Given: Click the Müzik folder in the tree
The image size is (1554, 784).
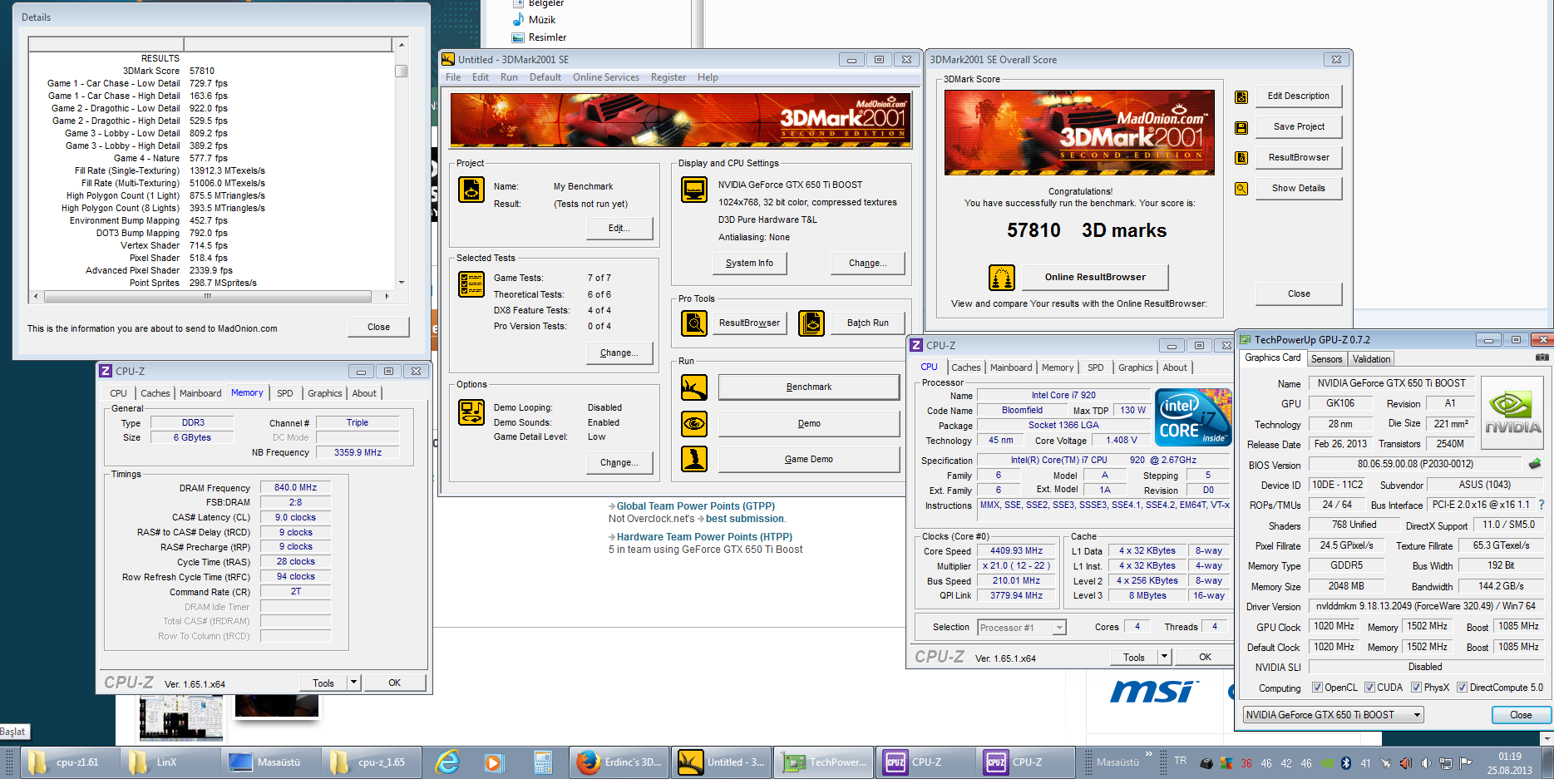Looking at the screenshot, I should (542, 20).
